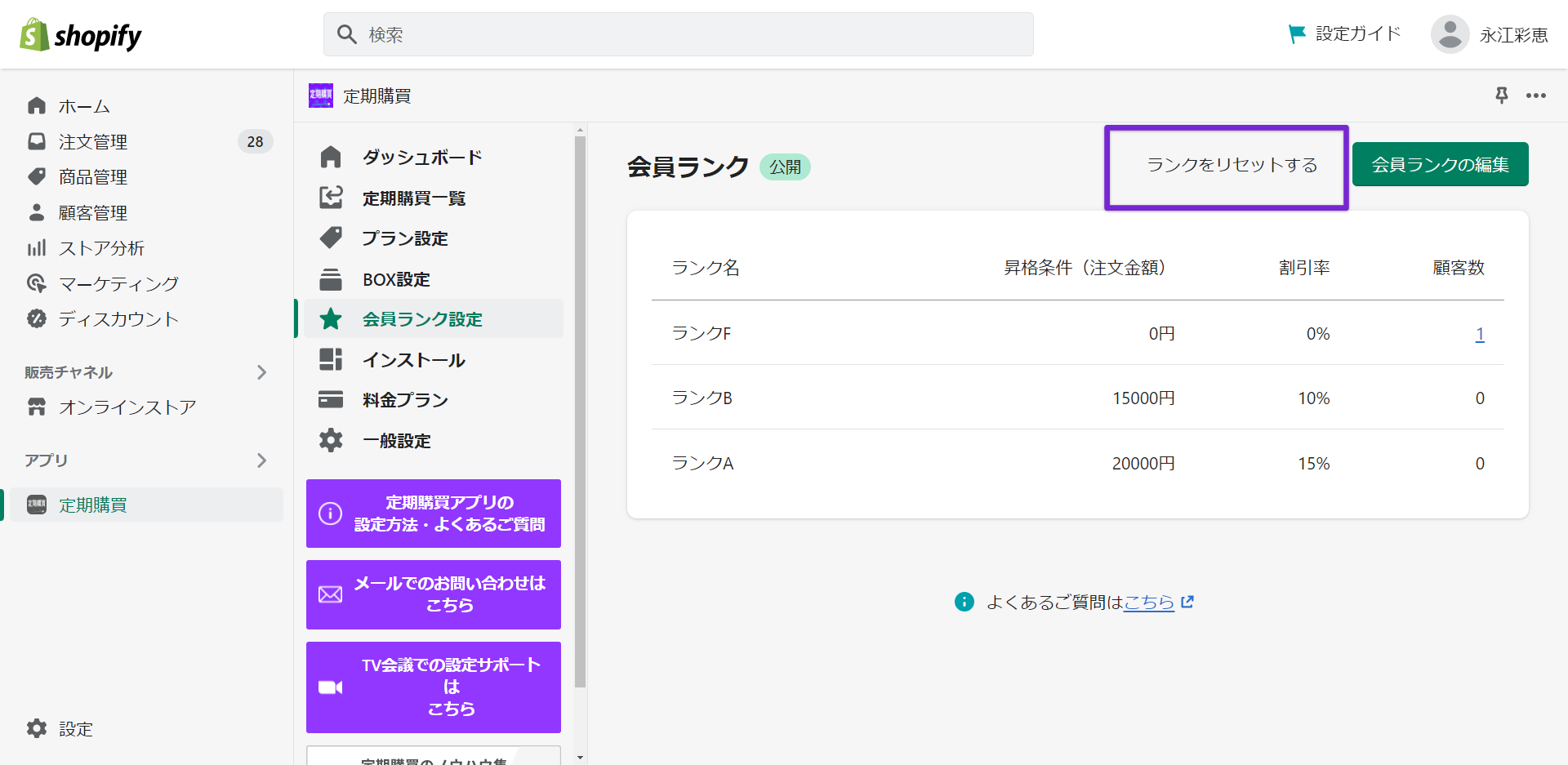The height and width of the screenshot is (765, 1568).
Task: Expand the 販売チャネル section chevron
Action: tap(261, 372)
